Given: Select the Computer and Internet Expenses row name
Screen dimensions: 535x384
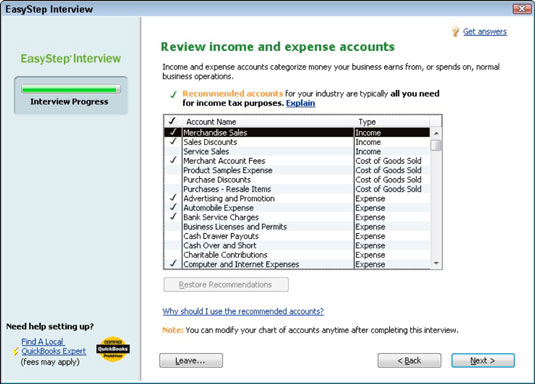Looking at the screenshot, I should pos(241,264).
